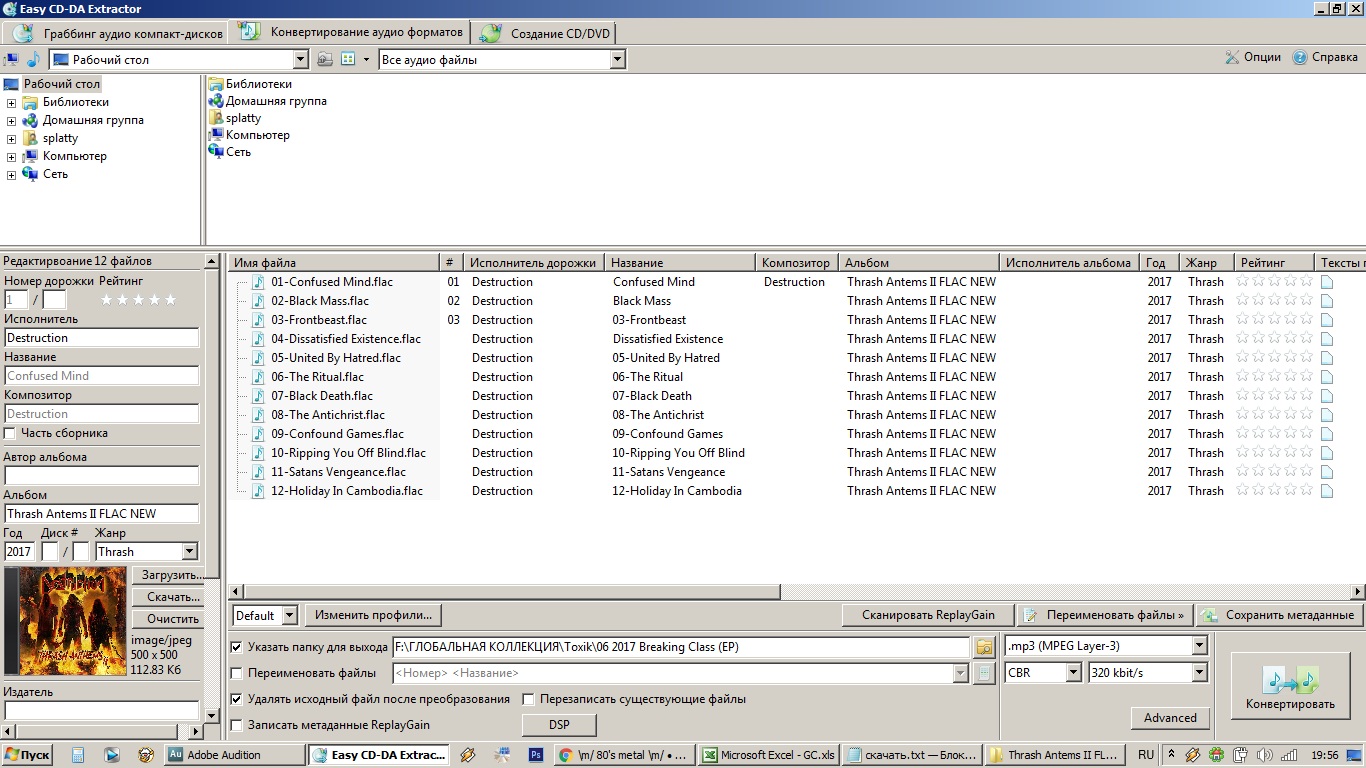
Task: Toggle Удалять исходный файл после преобразования checkbox
Action: (237, 699)
